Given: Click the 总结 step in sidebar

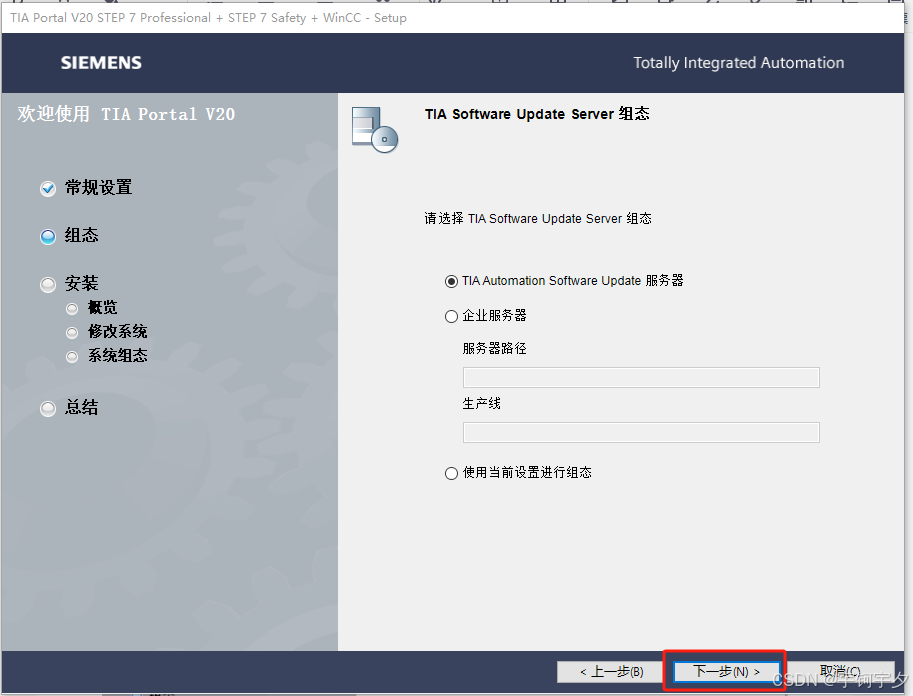Looking at the screenshot, I should coord(82,407).
